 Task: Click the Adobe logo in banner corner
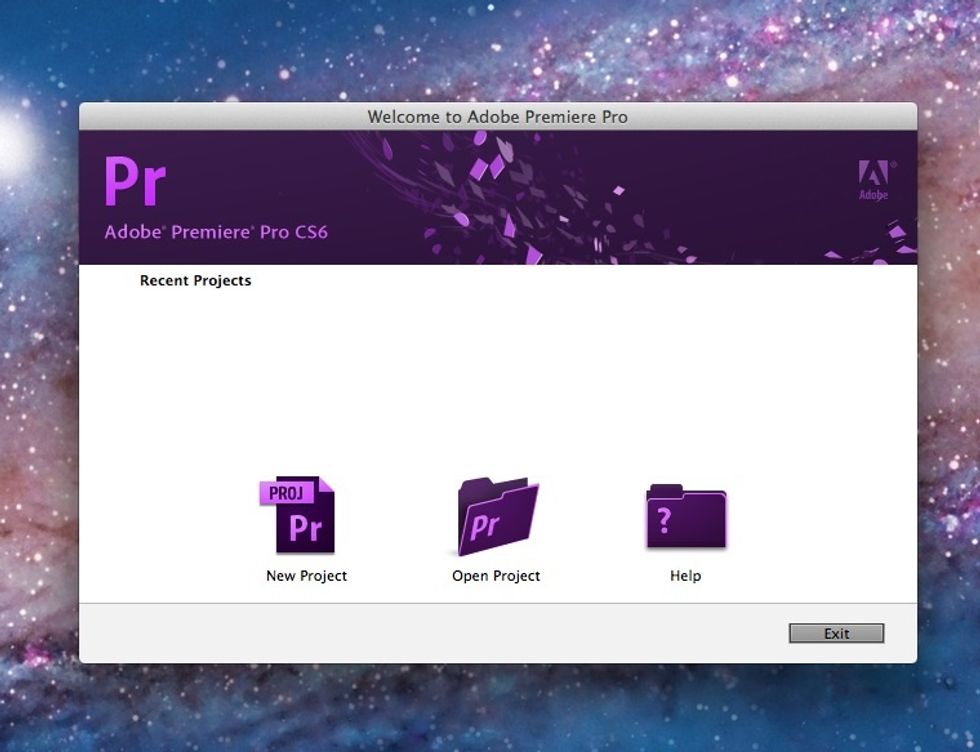coord(873,181)
